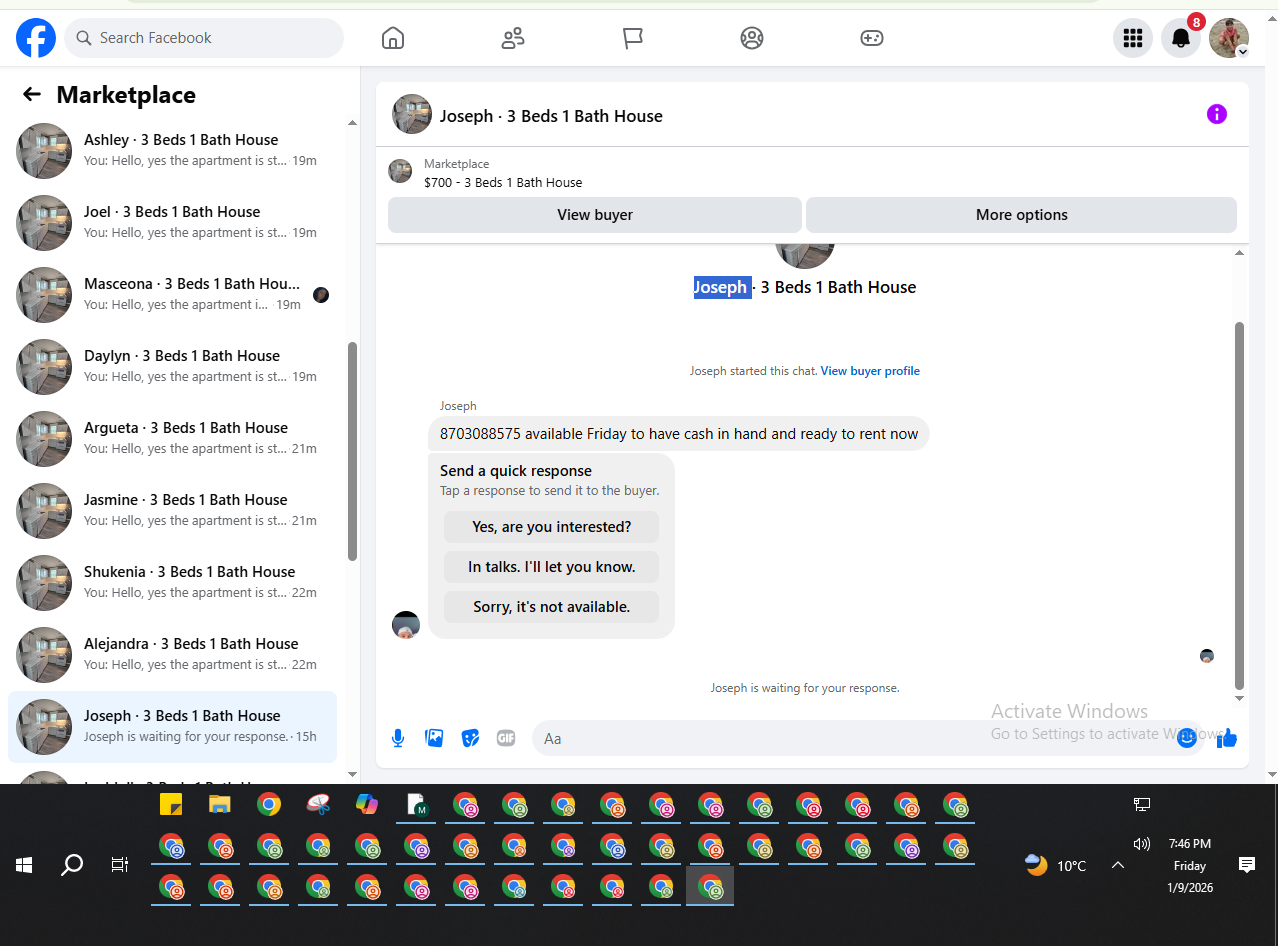Send a thumbs-up like
The height and width of the screenshot is (946, 1278).
click(1228, 738)
